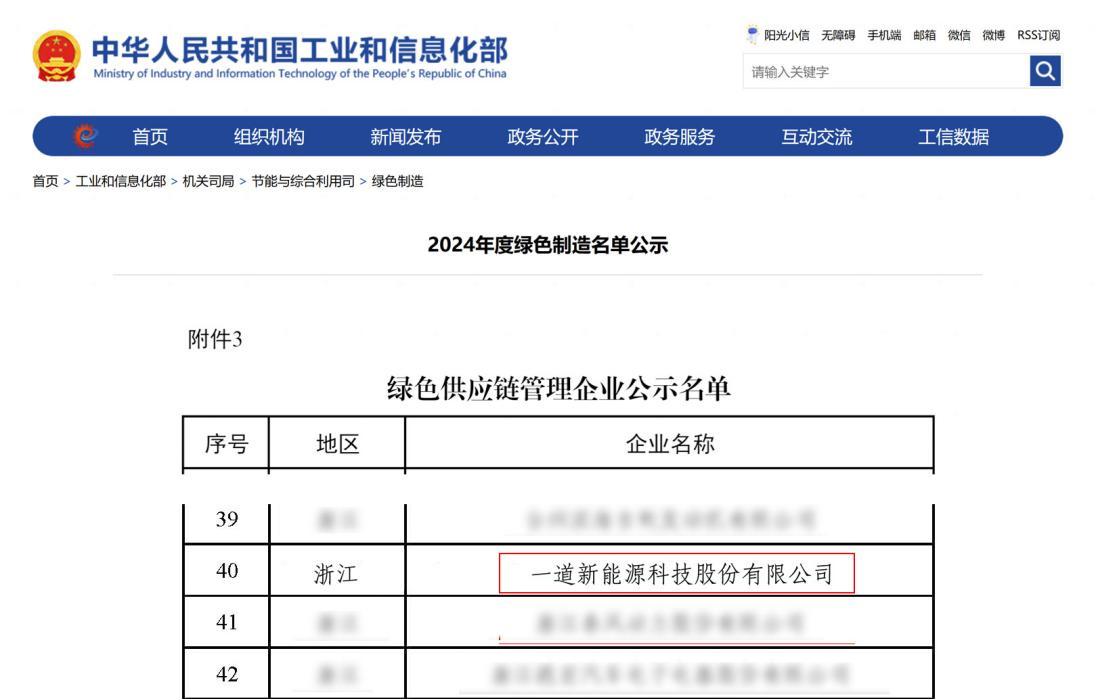
Task: Click the 微博 link
Action: click(993, 35)
